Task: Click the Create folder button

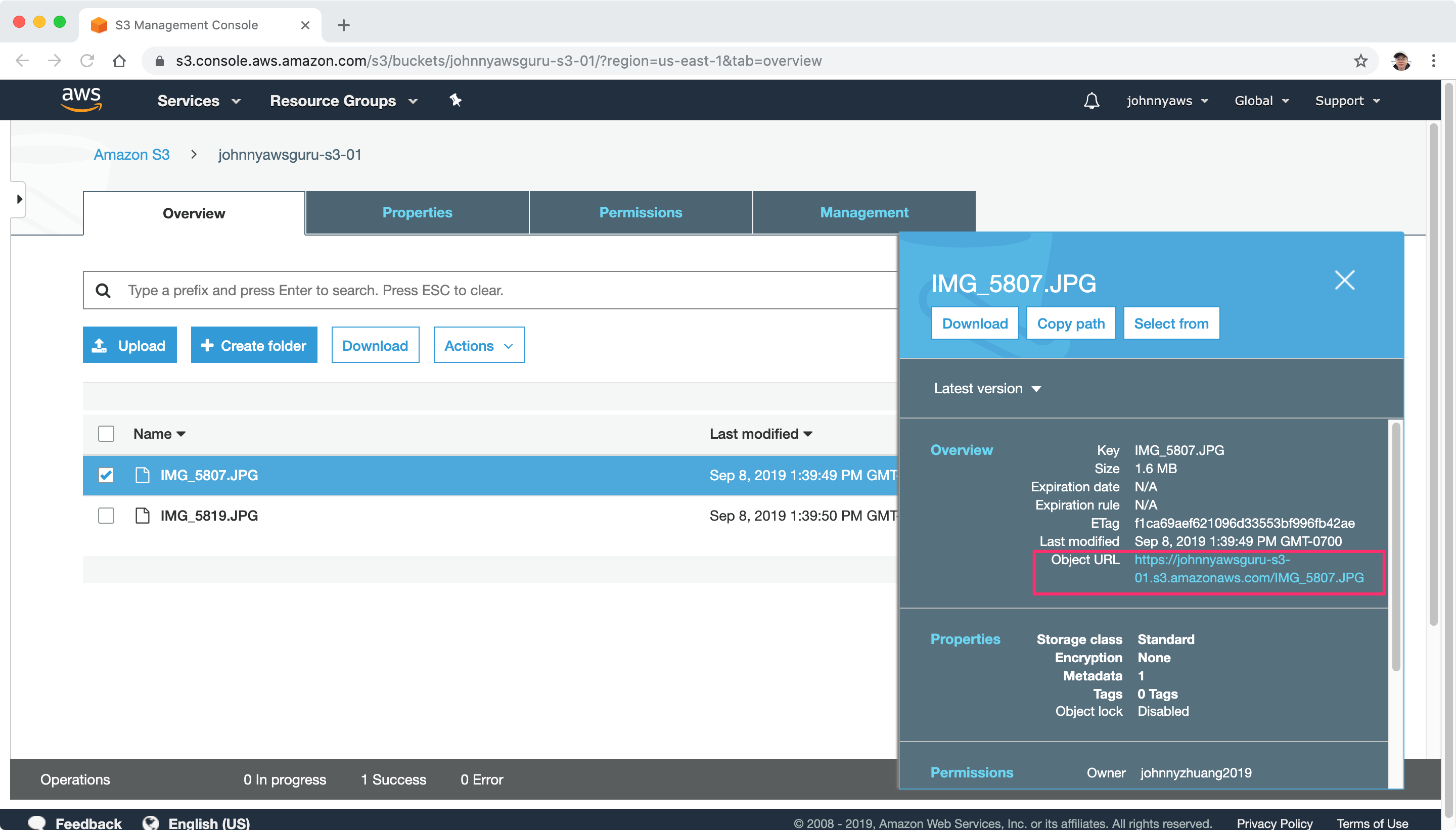Action: pos(254,345)
